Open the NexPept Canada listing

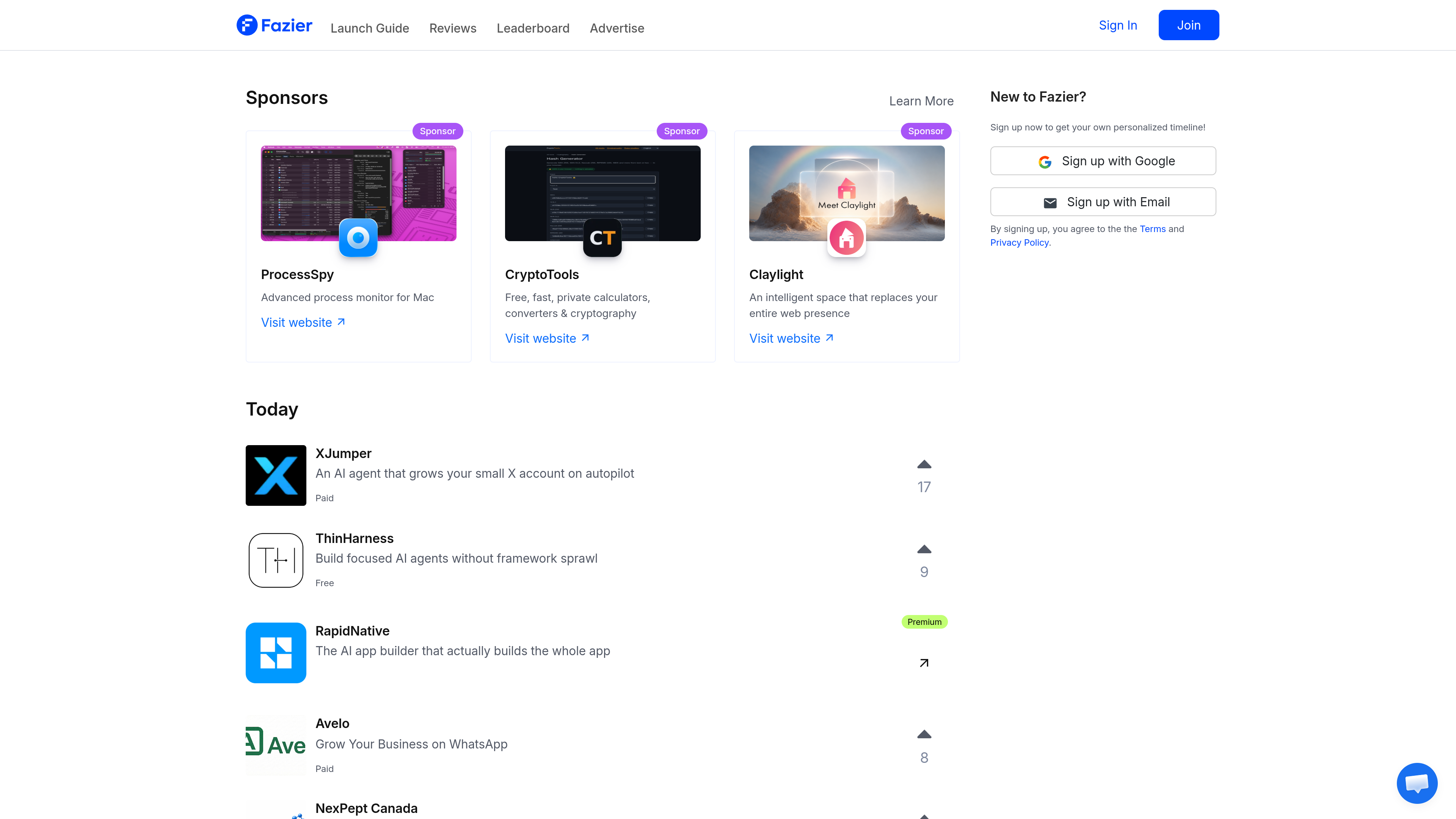click(x=366, y=809)
